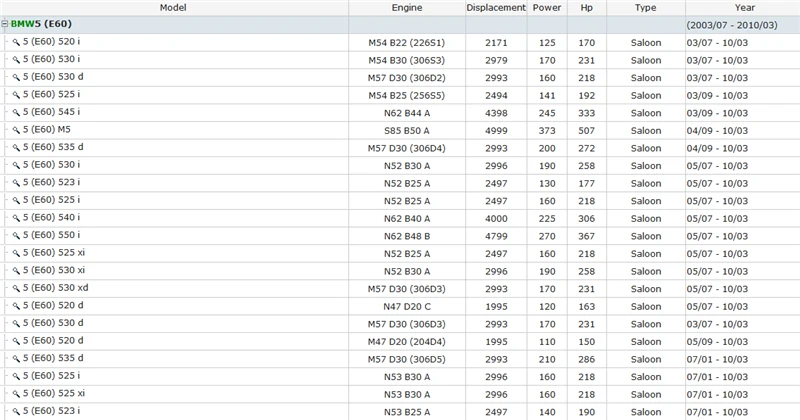Click Hp value 306

[587, 219]
